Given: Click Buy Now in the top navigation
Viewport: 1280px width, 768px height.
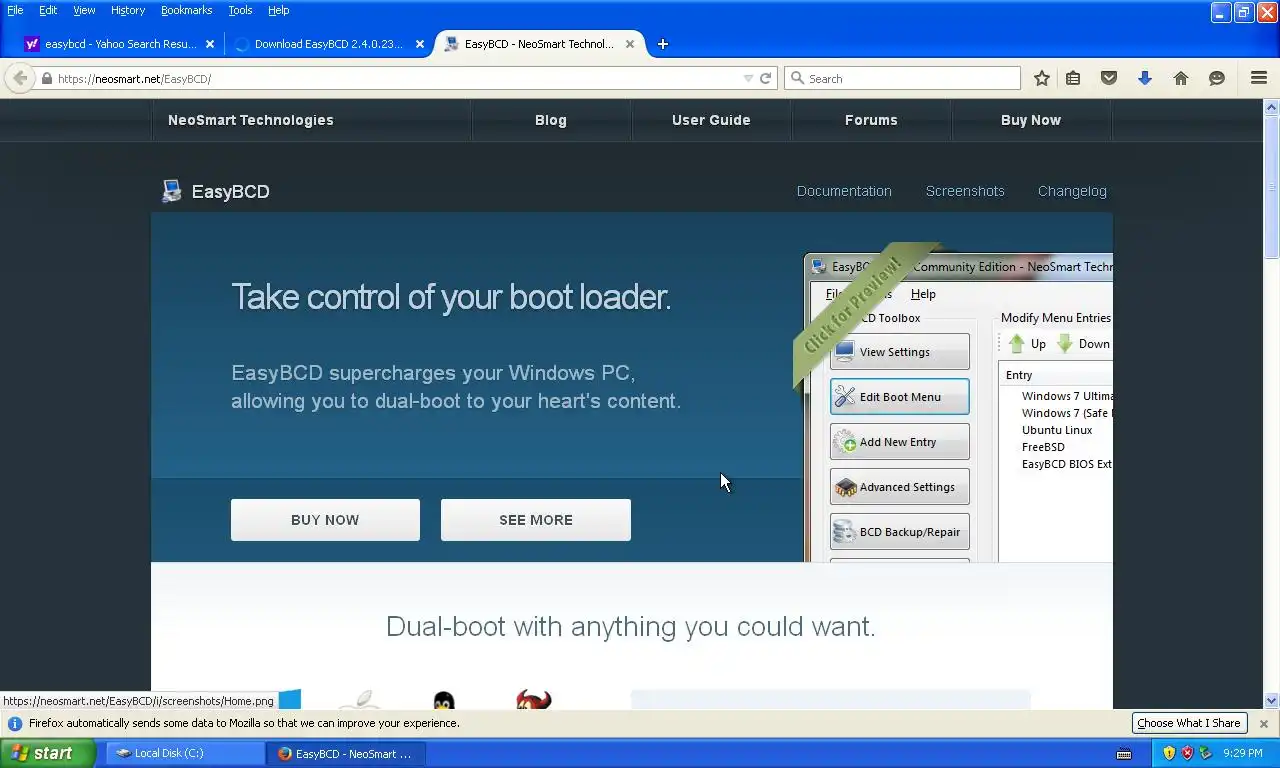Looking at the screenshot, I should coord(1031,120).
